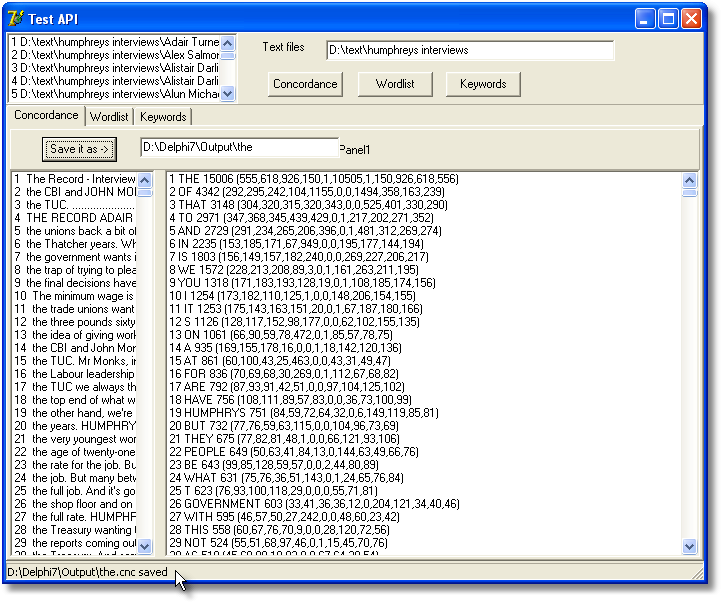The height and width of the screenshot is (605, 722).
Task: Click the concordance lines list scroll down arrow
Action: [x=145, y=546]
